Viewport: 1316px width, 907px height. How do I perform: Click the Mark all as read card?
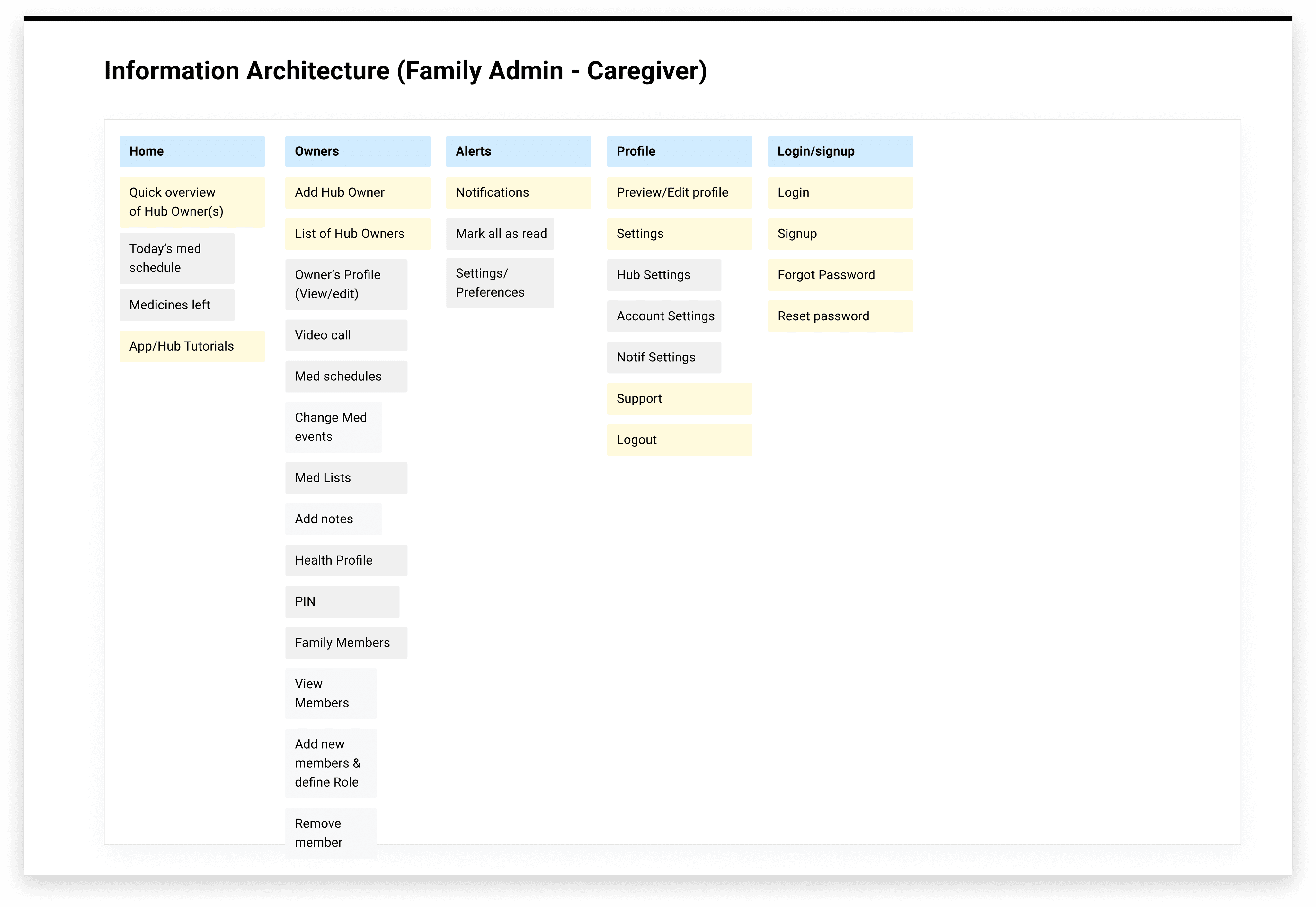click(x=500, y=234)
